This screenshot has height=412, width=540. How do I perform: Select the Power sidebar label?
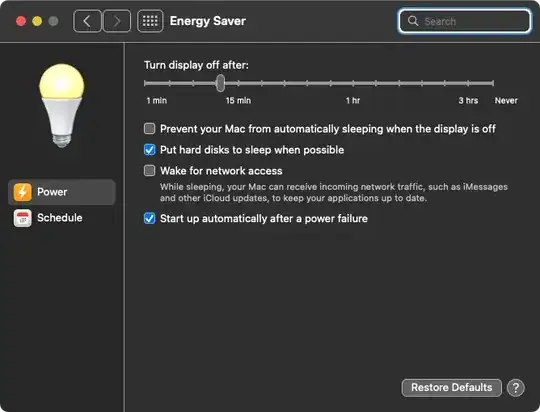52,192
